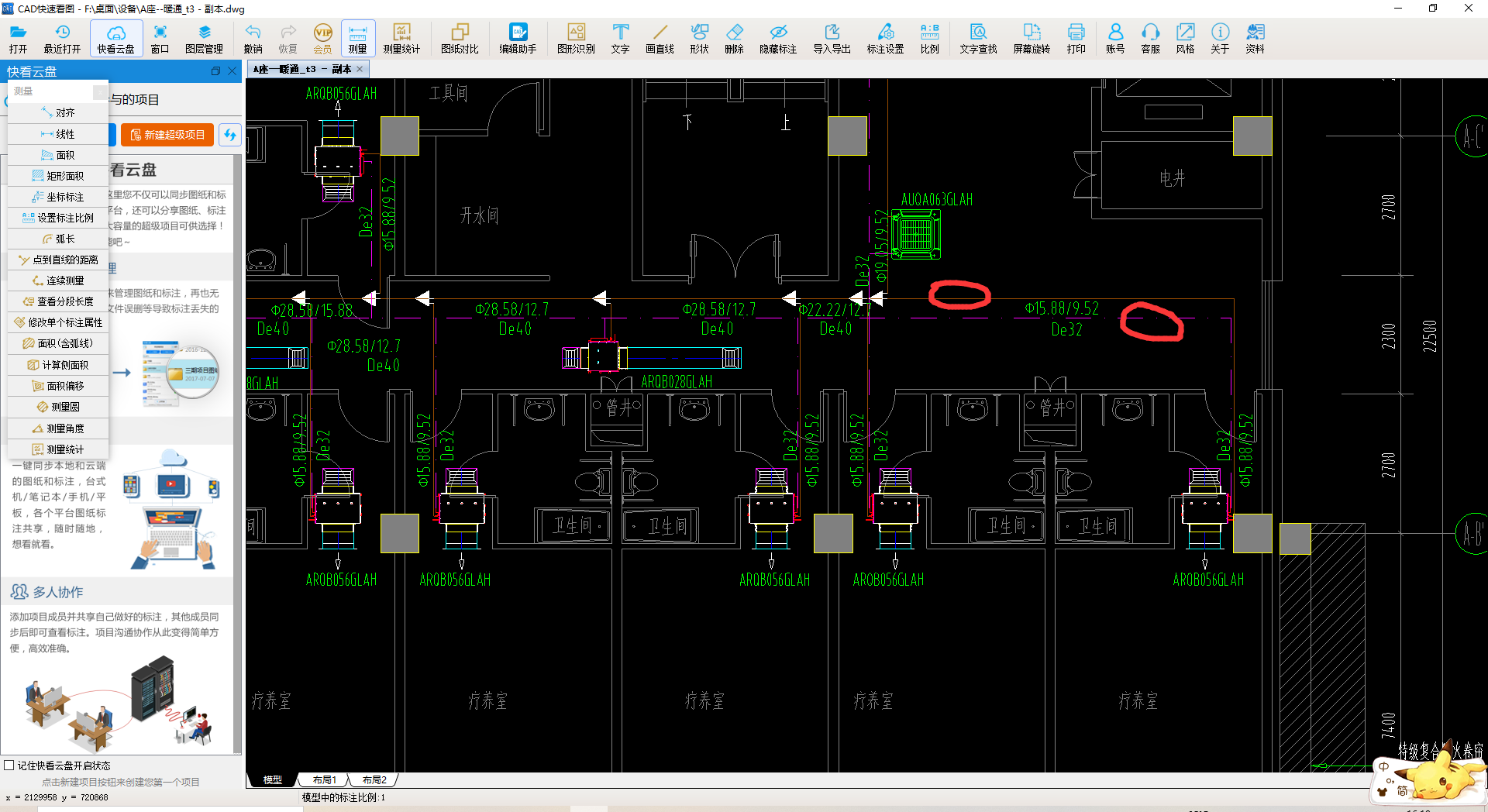The image size is (1488, 812).
Task: Select 测量角度 angle measurement
Action: pyautogui.click(x=58, y=428)
